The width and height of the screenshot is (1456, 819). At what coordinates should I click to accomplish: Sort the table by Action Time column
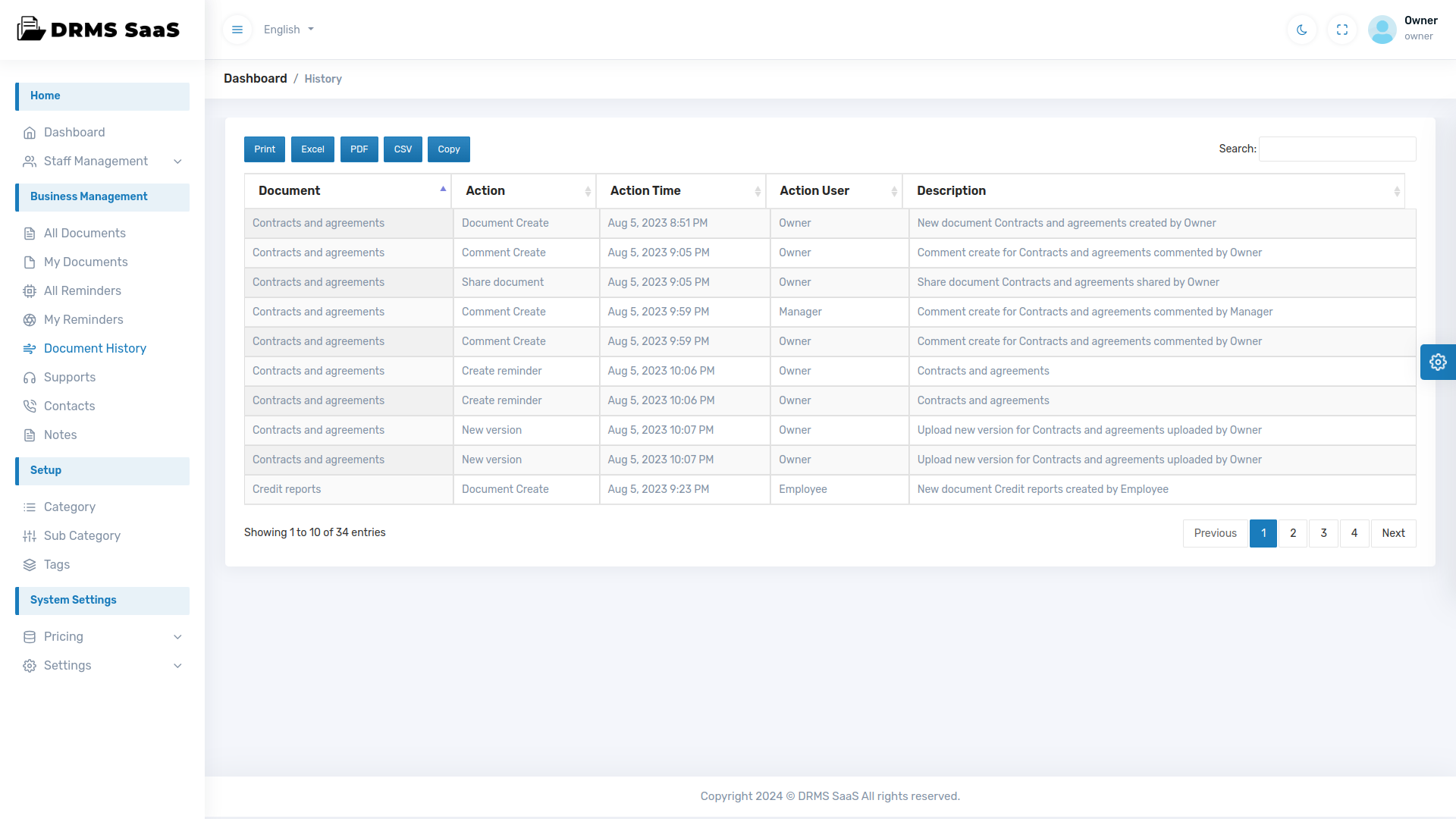coord(645,190)
